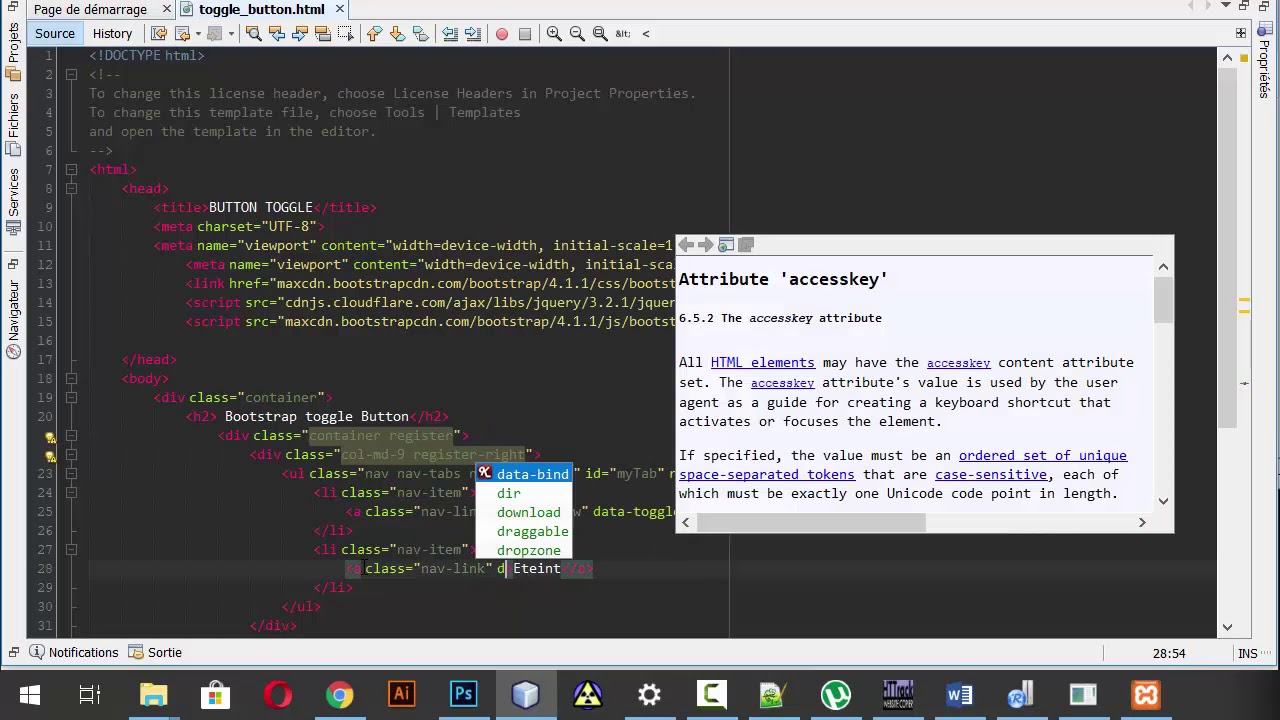Screen dimensions: 1280x720
Task: Collapse the body fold on line 18
Action: coord(71,379)
